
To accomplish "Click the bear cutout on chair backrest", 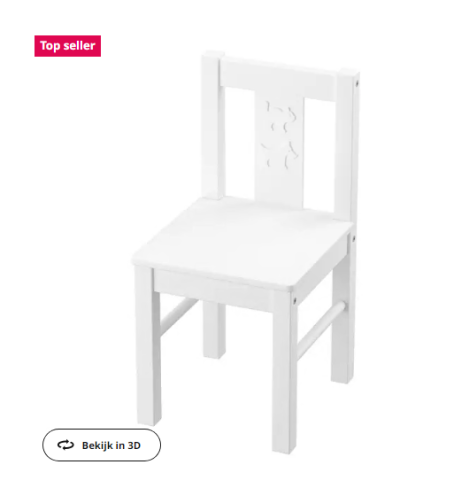I will click(x=280, y=133).
